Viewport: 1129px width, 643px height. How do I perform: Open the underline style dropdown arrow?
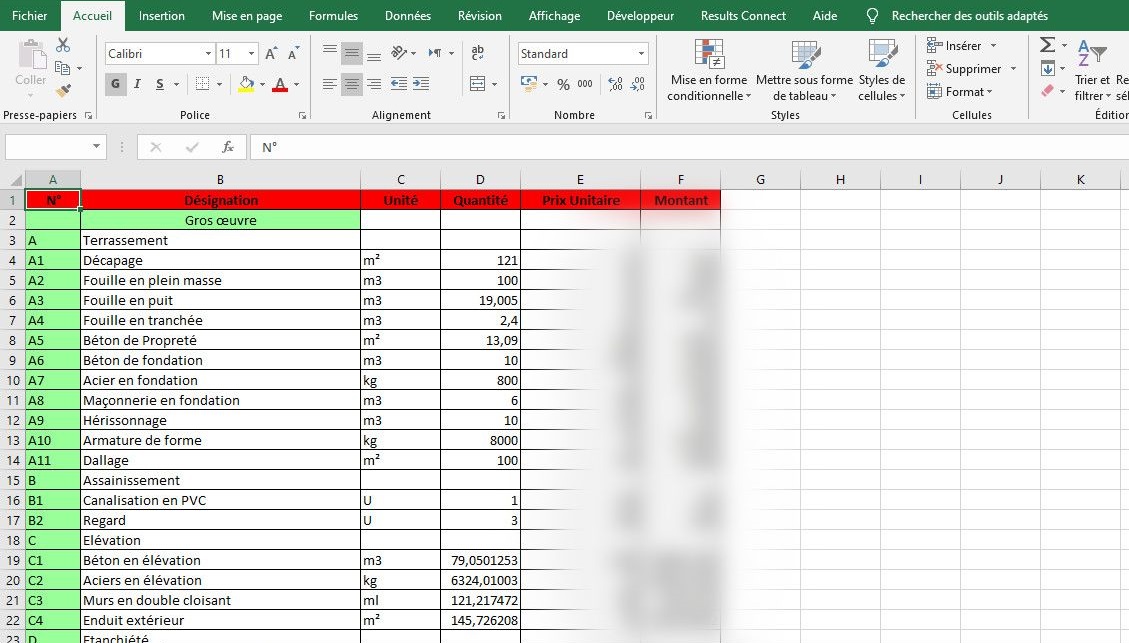pos(176,84)
